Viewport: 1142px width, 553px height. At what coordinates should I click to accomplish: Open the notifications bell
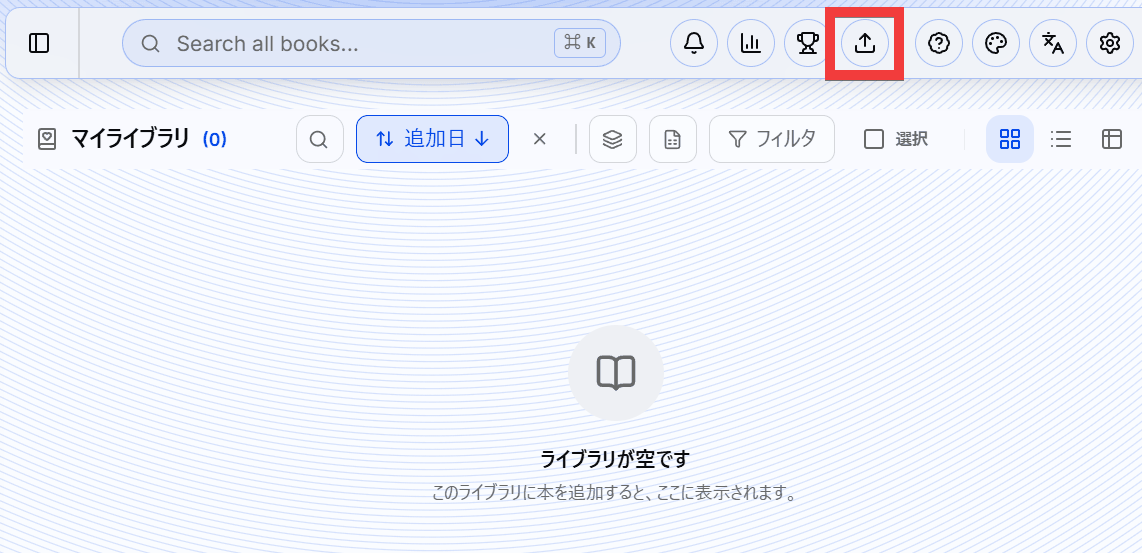coord(694,44)
